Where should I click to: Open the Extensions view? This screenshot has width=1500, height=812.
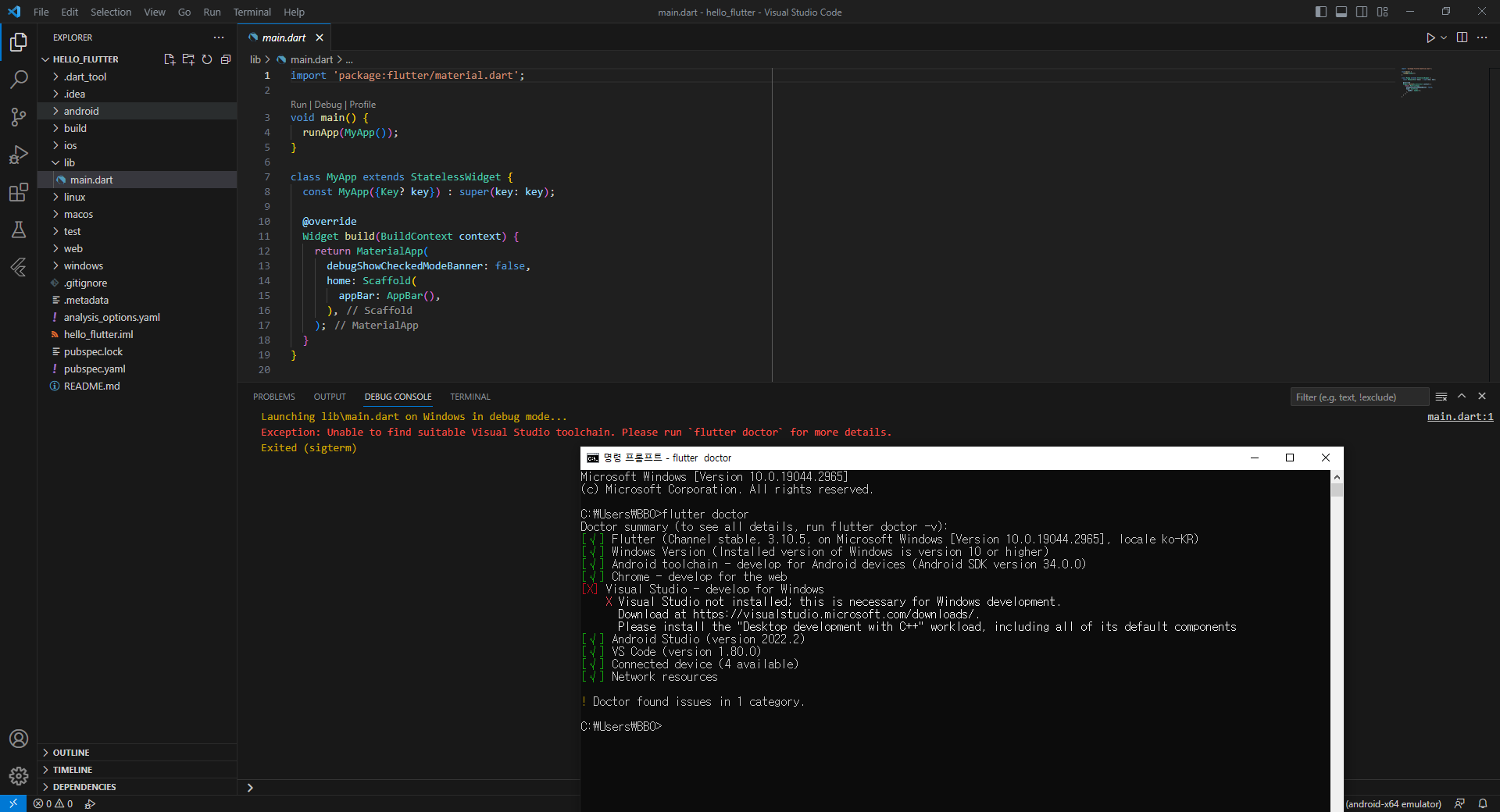19,192
